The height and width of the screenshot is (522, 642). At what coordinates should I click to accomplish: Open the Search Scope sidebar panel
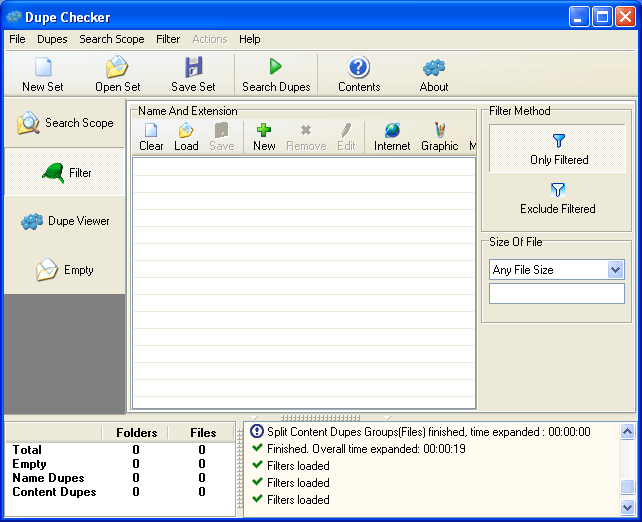pyautogui.click(x=65, y=123)
